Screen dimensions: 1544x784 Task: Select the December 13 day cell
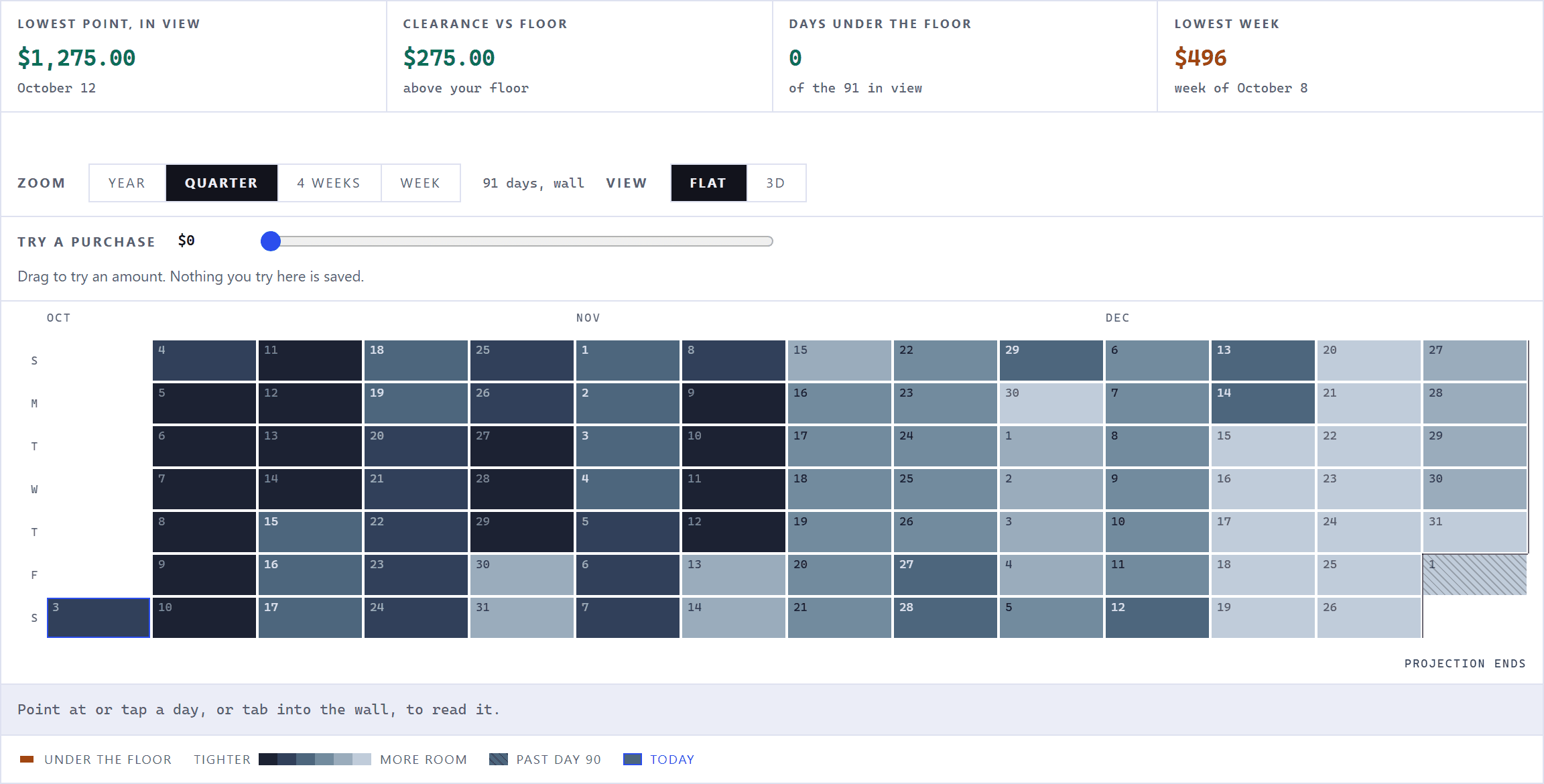point(1263,361)
